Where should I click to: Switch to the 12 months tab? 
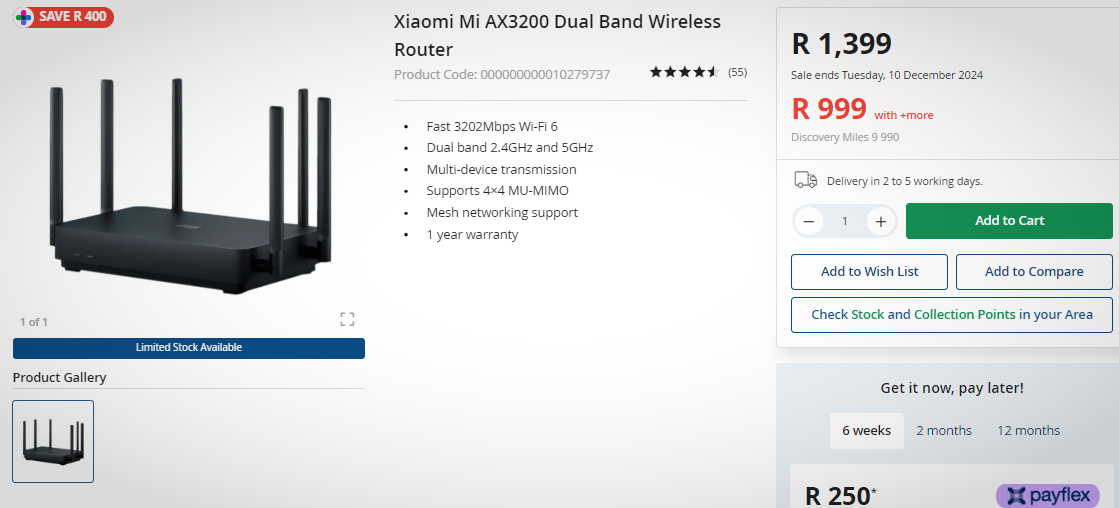[x=1028, y=430]
